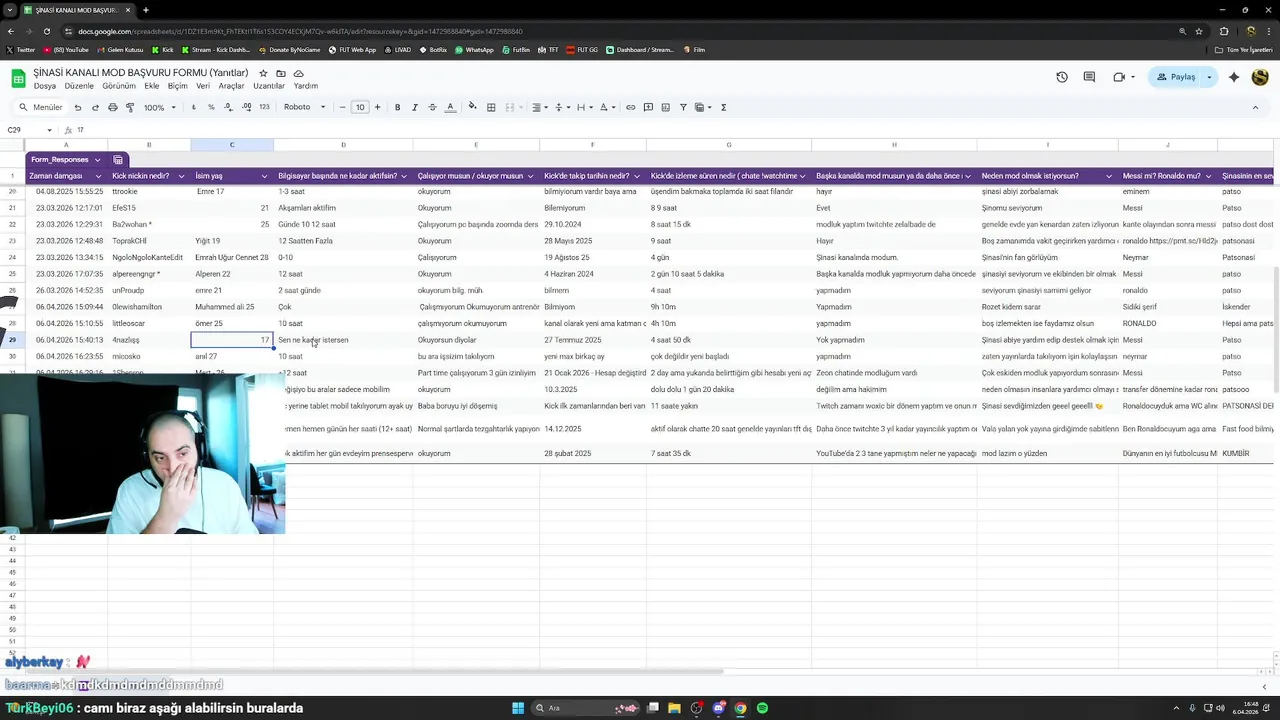Show all comments panel
The height and width of the screenshot is (720, 1280).
click(x=1089, y=77)
